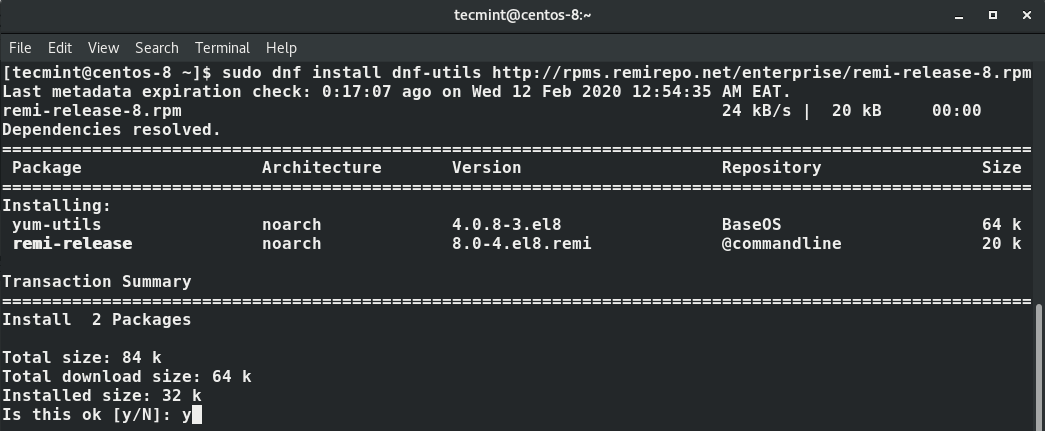The width and height of the screenshot is (1045, 431).
Task: Click the 'Total download size: 64 k' line
Action: tap(127, 377)
